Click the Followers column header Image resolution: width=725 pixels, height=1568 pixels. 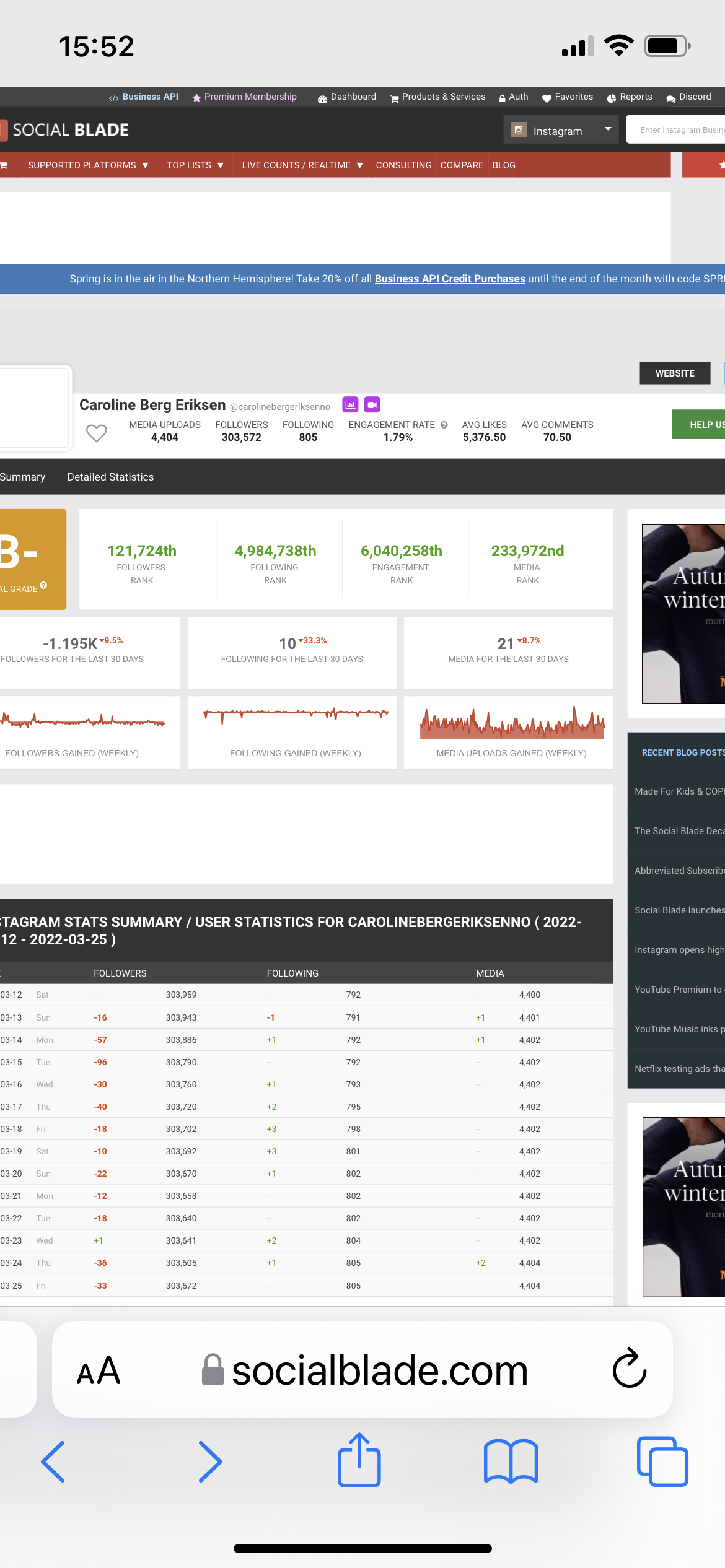pyautogui.click(x=120, y=973)
